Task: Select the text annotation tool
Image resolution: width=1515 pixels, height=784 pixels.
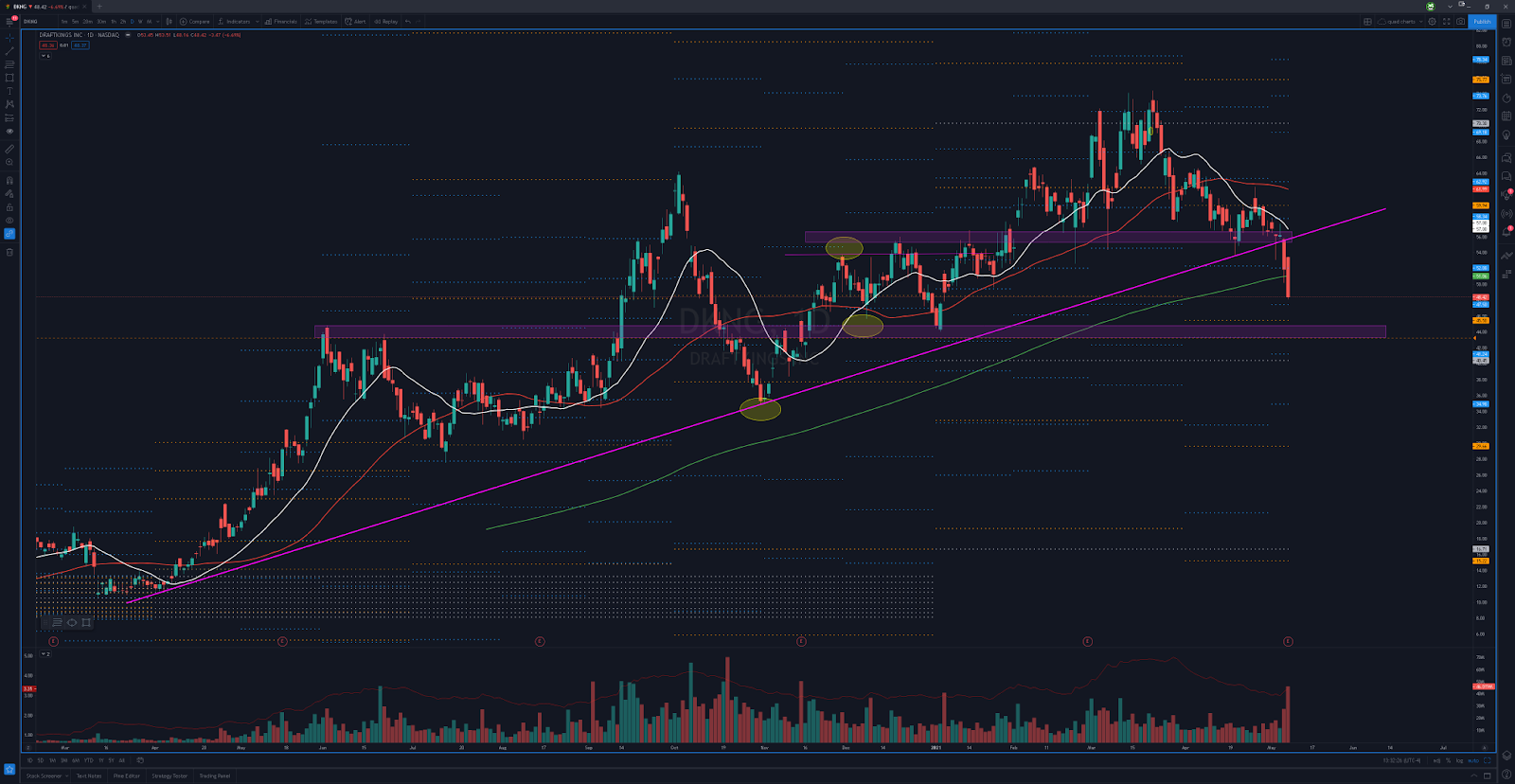Action: [x=9, y=91]
